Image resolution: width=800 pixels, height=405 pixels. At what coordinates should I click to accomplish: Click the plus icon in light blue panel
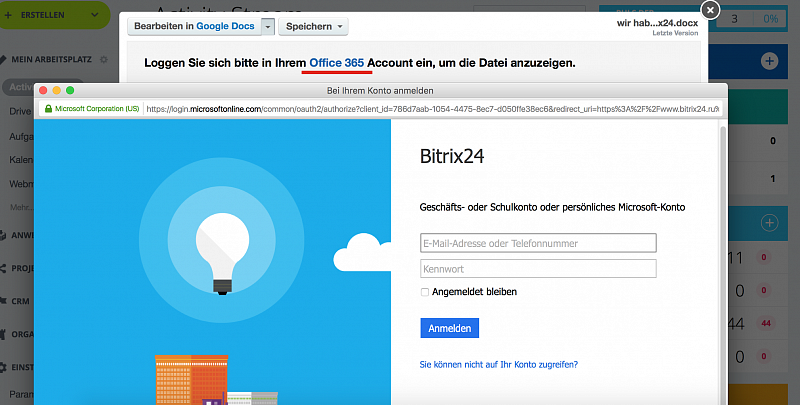(x=769, y=222)
